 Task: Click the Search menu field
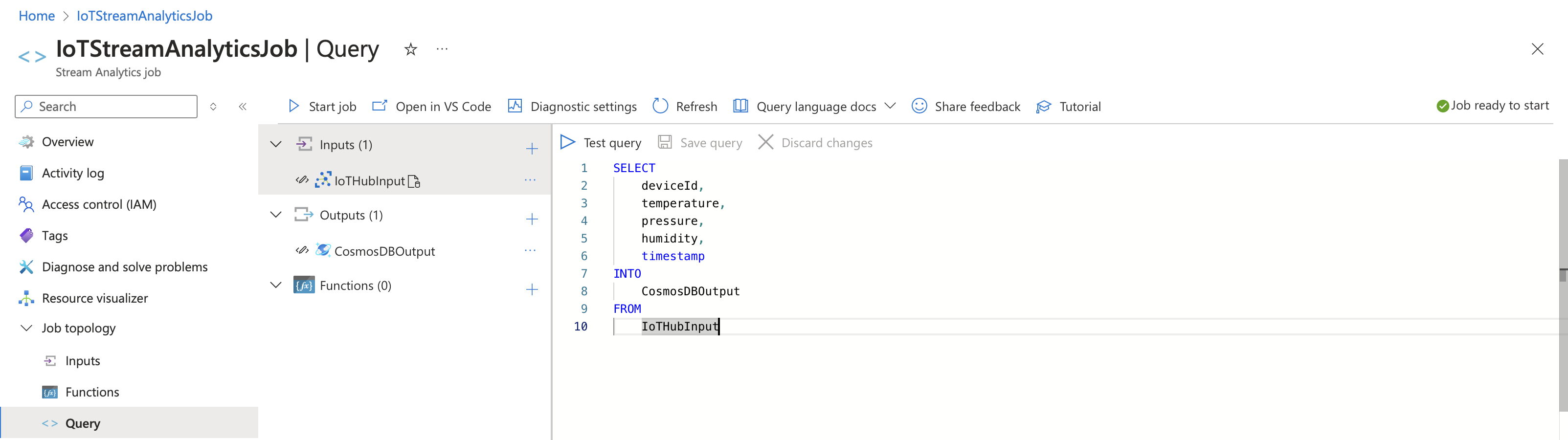106,107
